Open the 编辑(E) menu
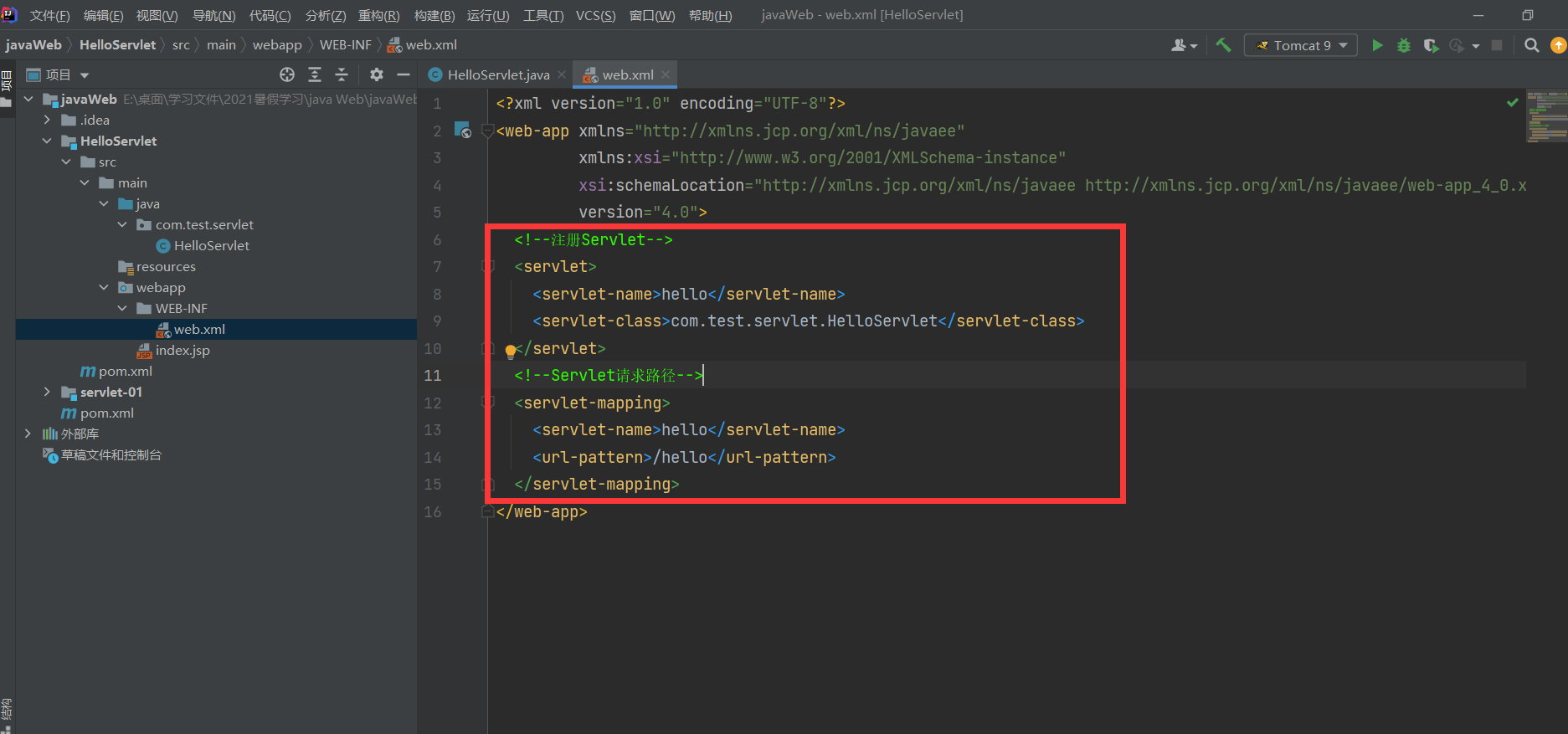The image size is (1568, 734). coord(103,15)
